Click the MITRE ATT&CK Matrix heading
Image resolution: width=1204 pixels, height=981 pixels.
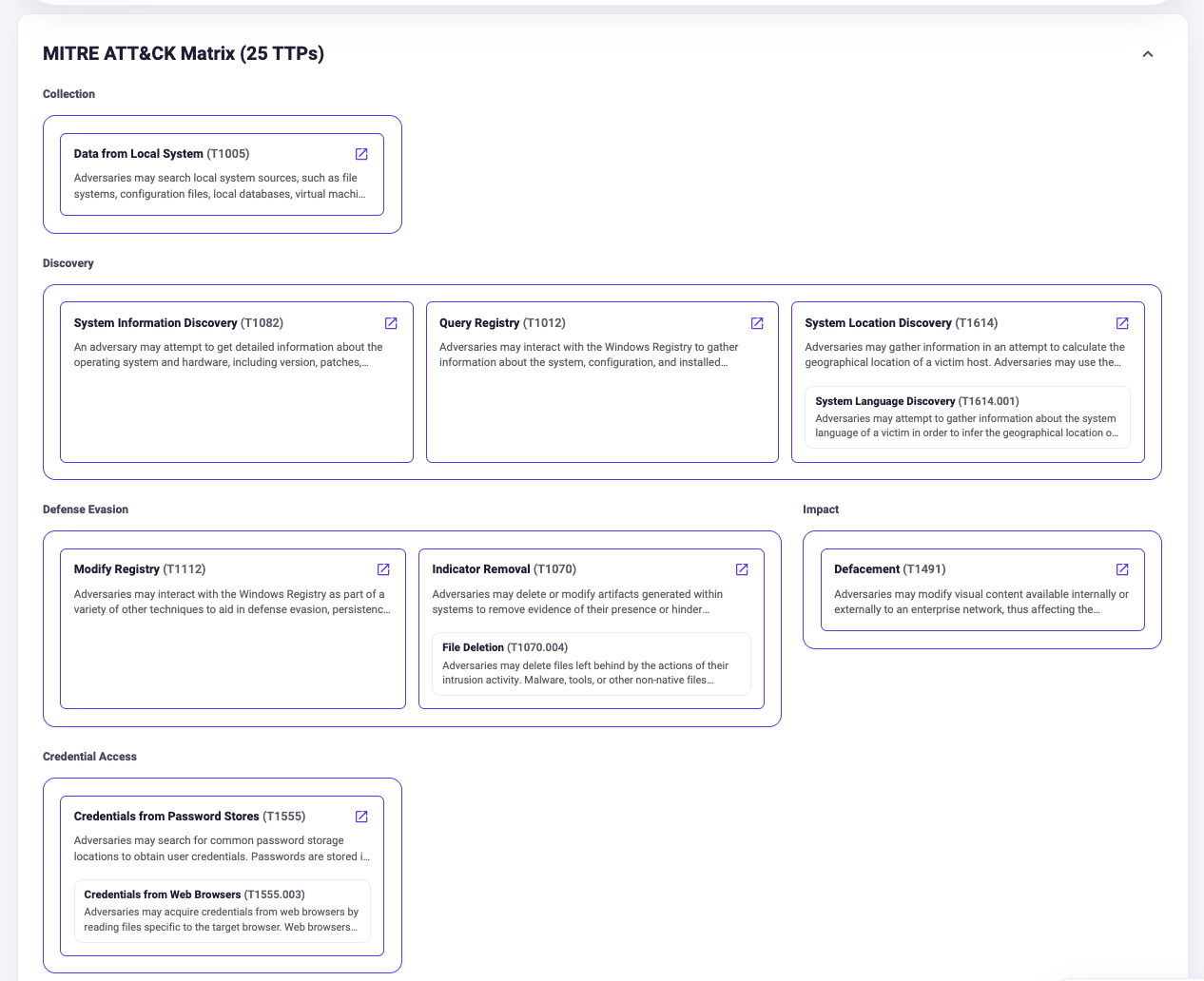point(184,54)
